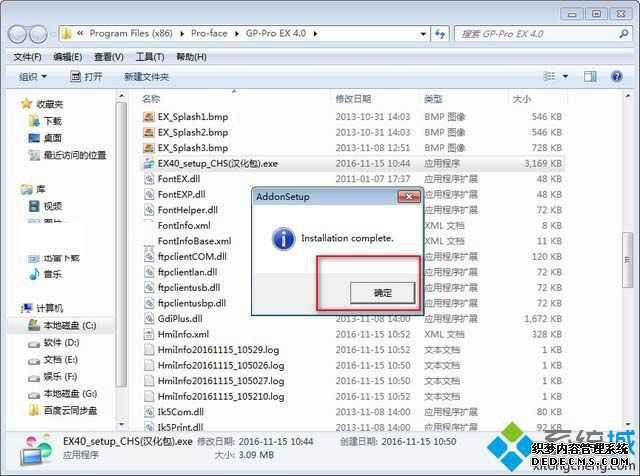Click ftpclientlan.dll file icon
Viewport: 640px width, 476px height.
point(149,272)
